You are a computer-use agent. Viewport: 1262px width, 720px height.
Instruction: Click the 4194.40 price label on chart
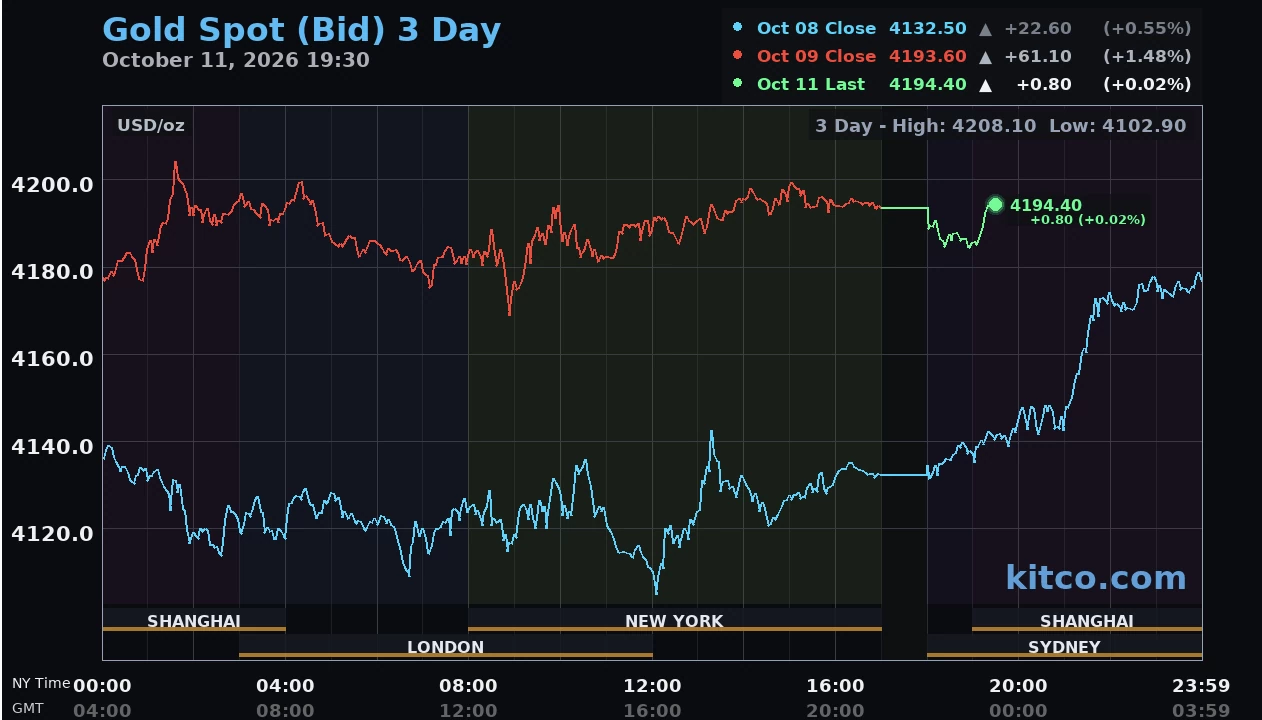point(1046,205)
